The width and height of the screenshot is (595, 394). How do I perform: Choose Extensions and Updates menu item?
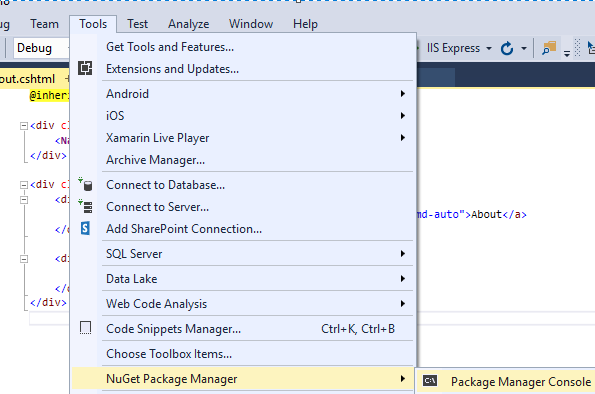243,69
